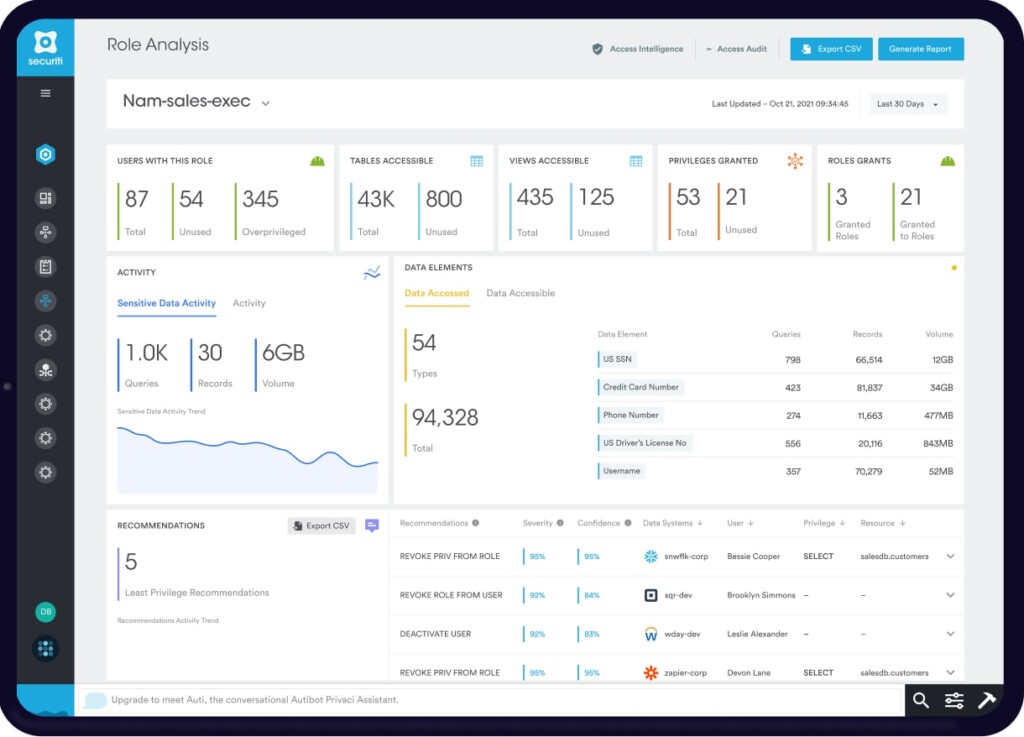This screenshot has width=1024, height=737.
Task: Click the Recommendations info icon
Action: [475, 523]
